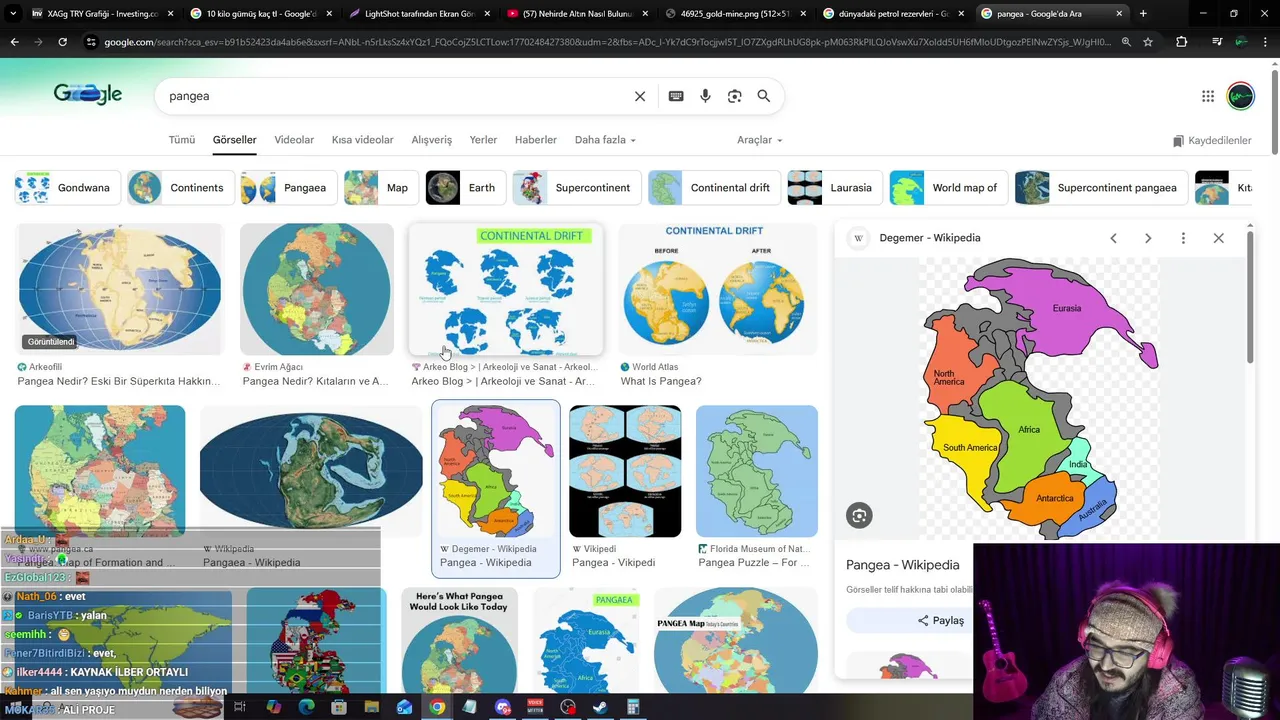Start voice search with the microphone
The width and height of the screenshot is (1280, 720).
705,96
